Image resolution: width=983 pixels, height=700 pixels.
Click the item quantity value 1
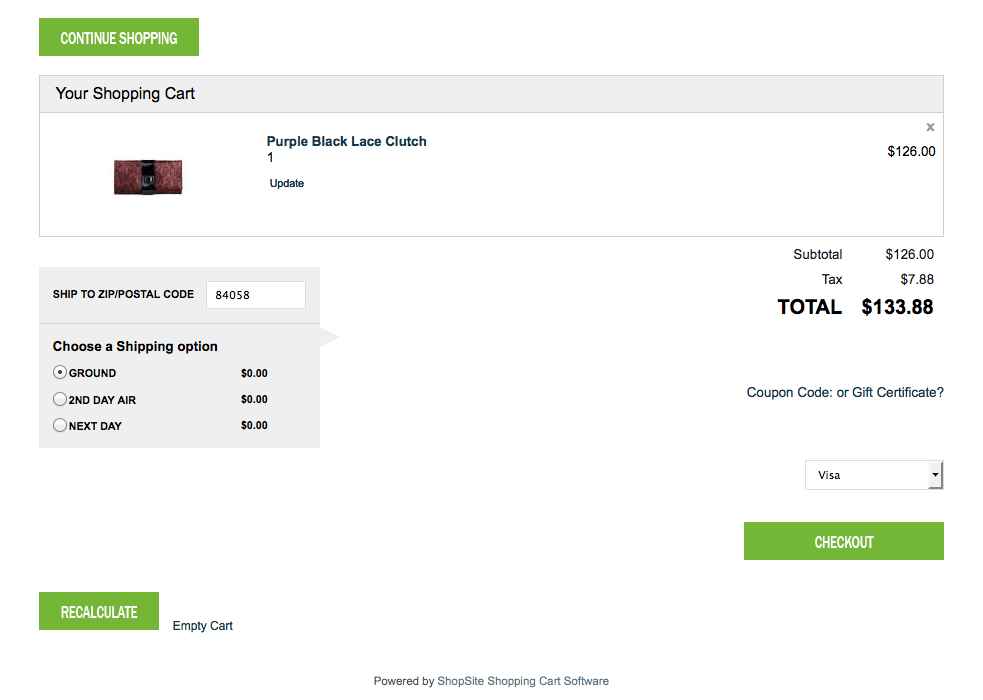pyautogui.click(x=271, y=158)
